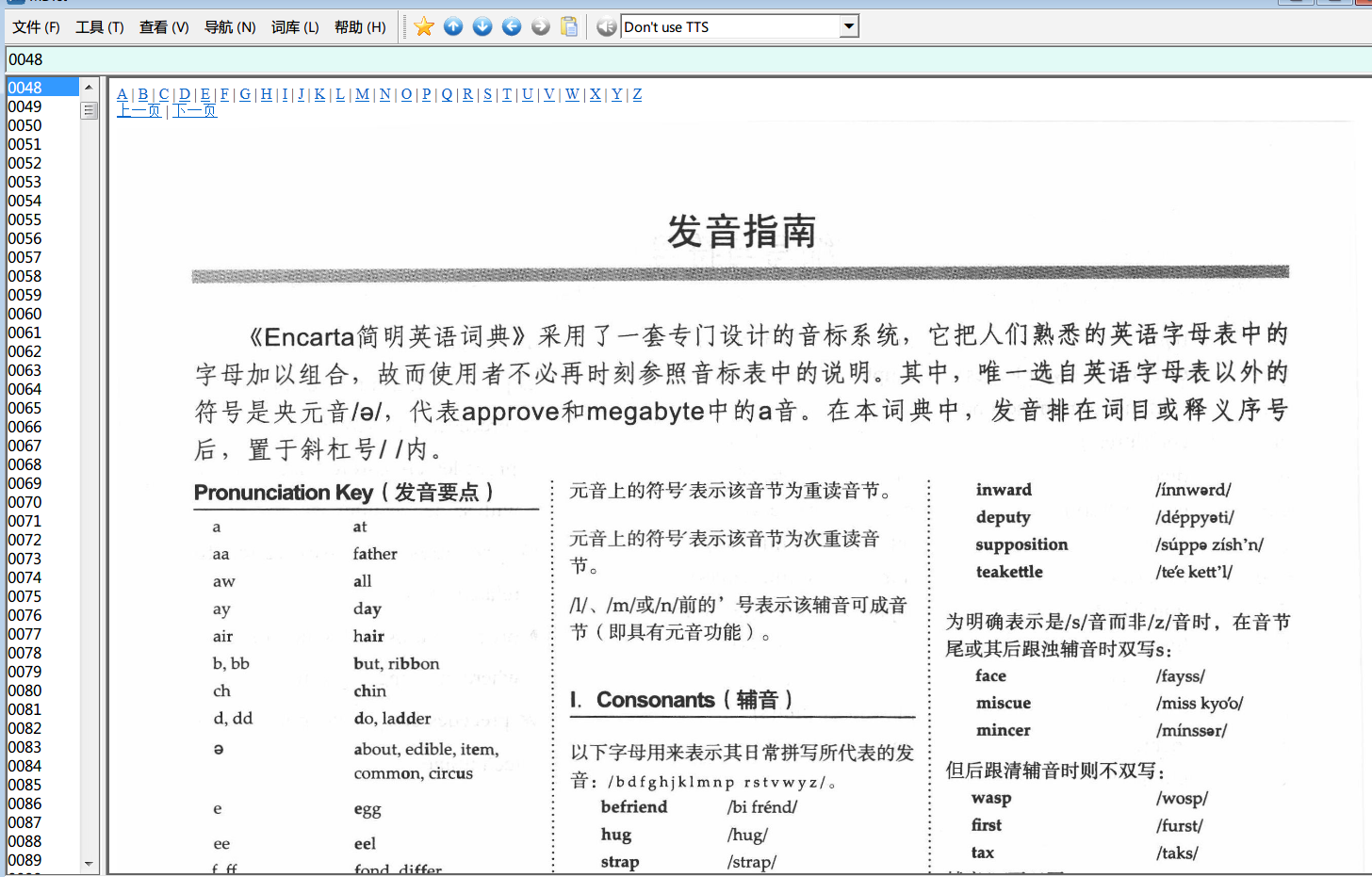1372x877 pixels.
Task: Select entry 0085 in the list
Action: coord(42,785)
